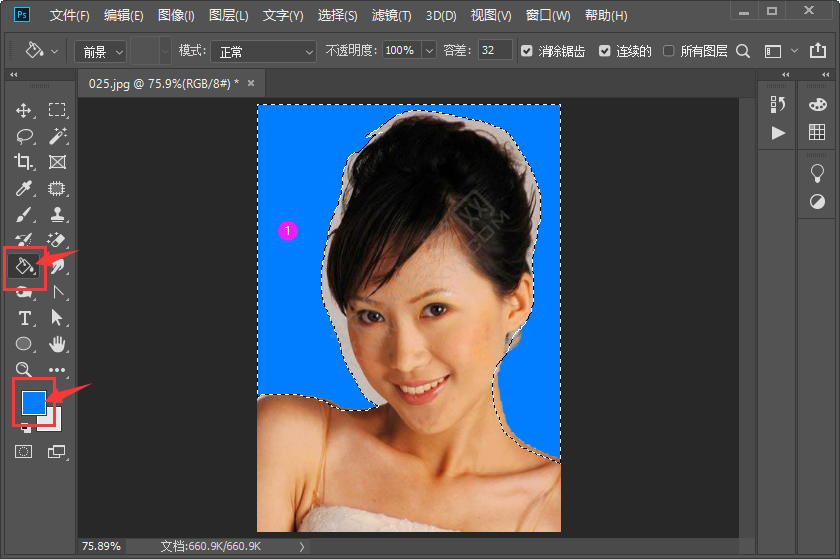This screenshot has height=559, width=840.
Task: Toggle the 消除锯齿 anti-alias checkbox
Action: tap(527, 51)
